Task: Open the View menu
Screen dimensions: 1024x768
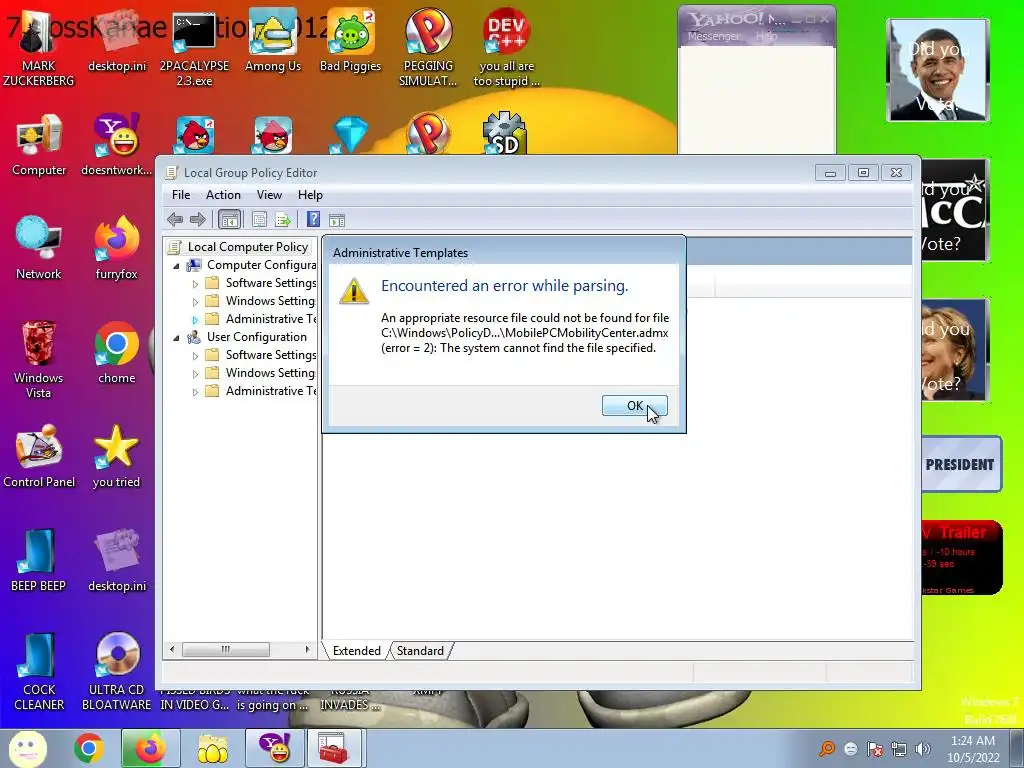Action: click(x=269, y=195)
